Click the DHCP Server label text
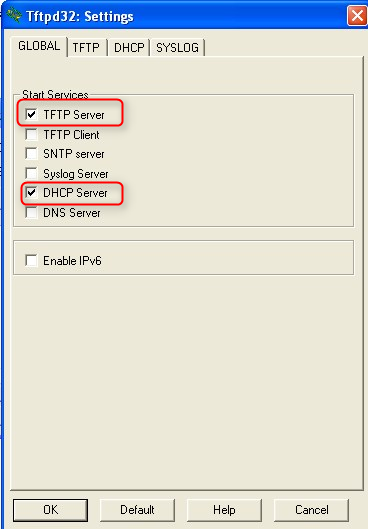The width and height of the screenshot is (368, 529). pos(75,193)
